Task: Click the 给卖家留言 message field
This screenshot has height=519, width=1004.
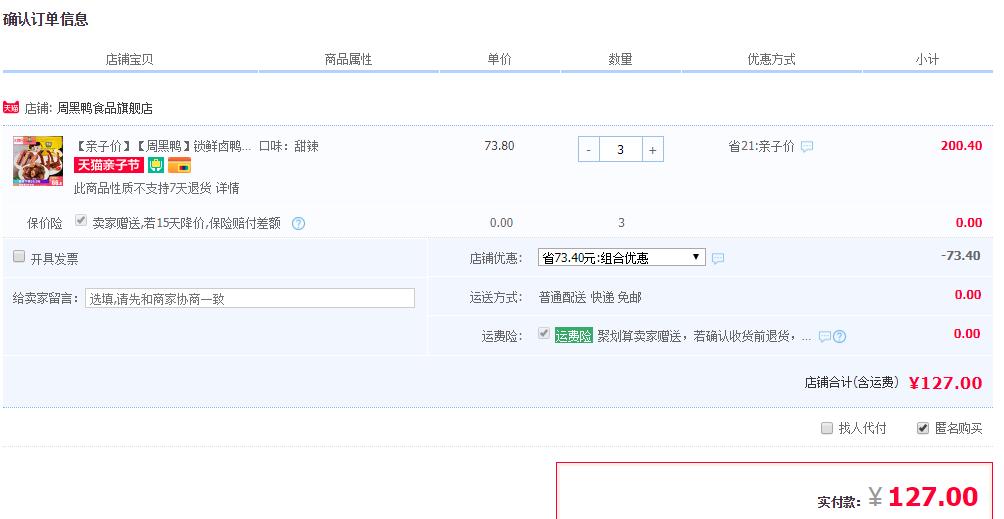Action: 250,298
